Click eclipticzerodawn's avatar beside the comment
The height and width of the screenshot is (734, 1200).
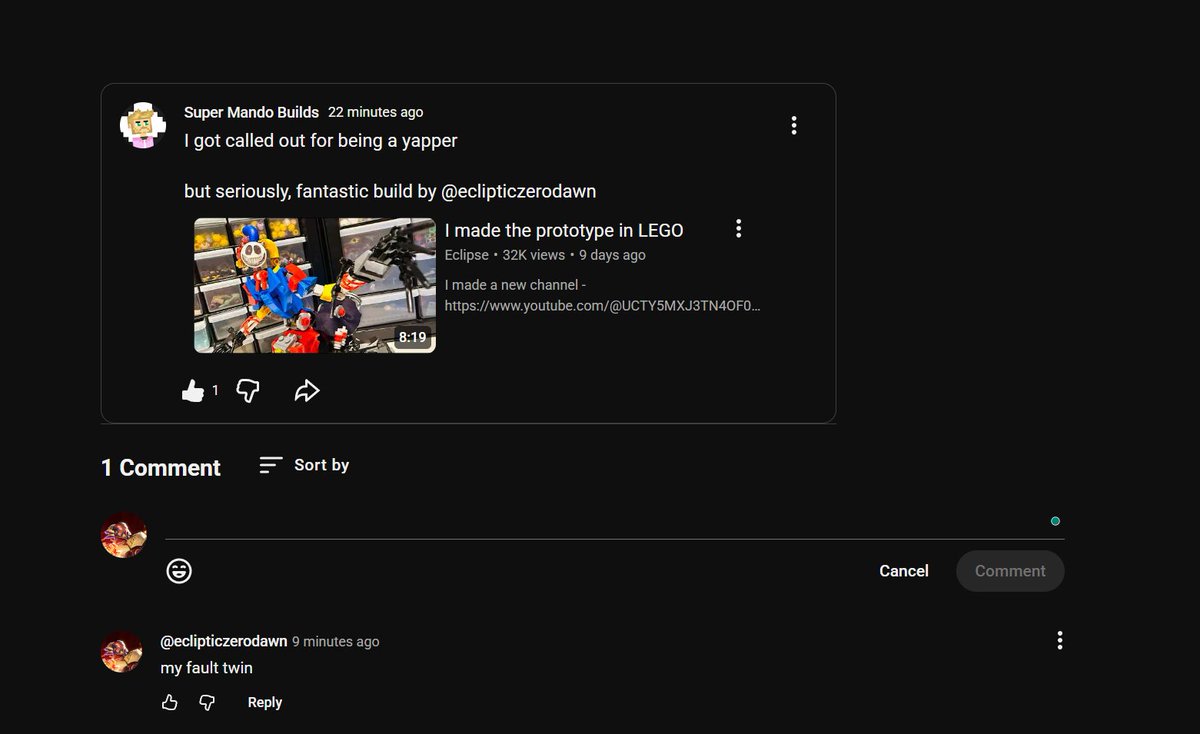(x=122, y=652)
